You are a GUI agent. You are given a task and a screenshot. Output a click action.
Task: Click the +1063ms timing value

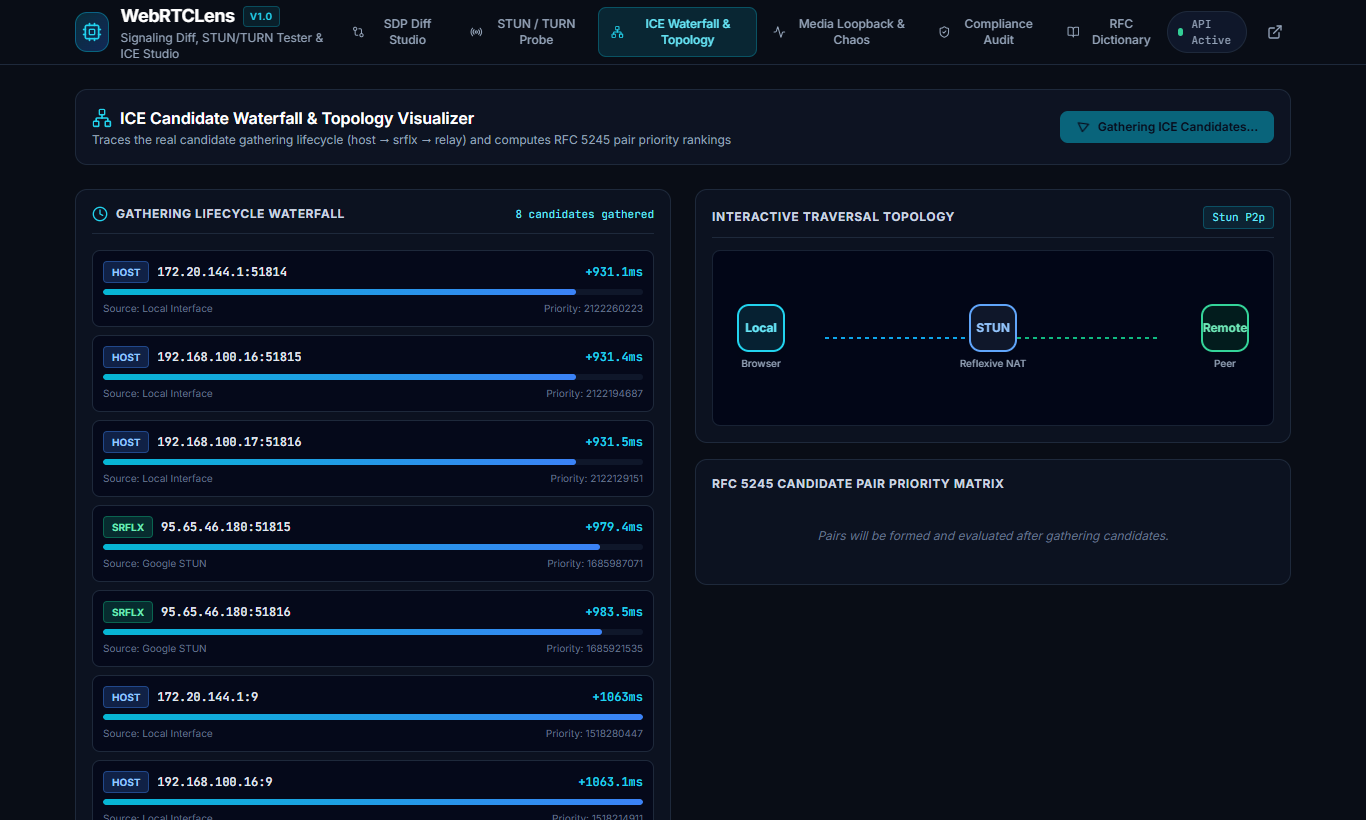(x=617, y=697)
